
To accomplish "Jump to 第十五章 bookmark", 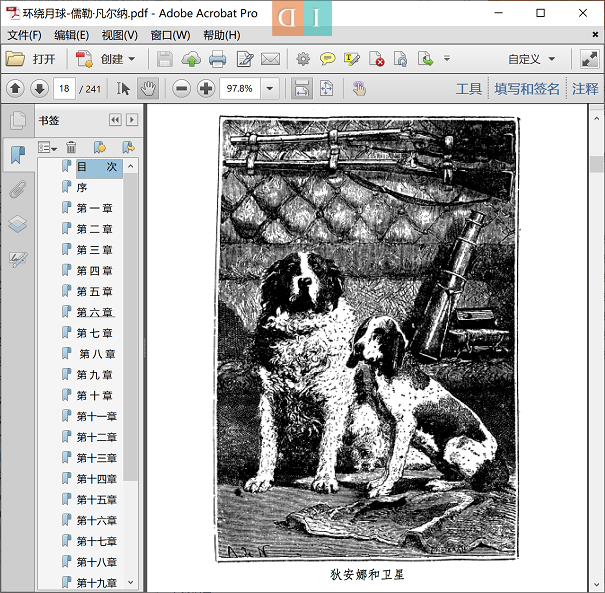I will 96,500.
